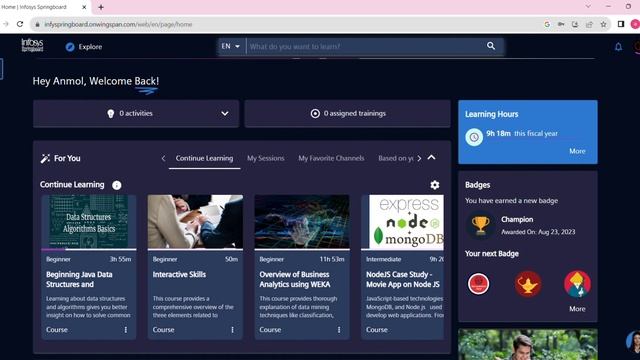The image size is (640, 360).
Task: Switch to My Sessions tab
Action: (266, 158)
